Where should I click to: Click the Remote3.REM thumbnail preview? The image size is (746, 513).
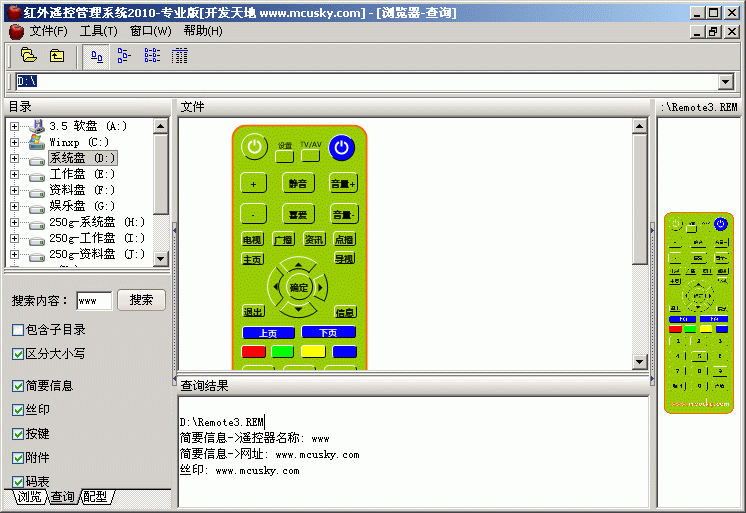coord(699,311)
